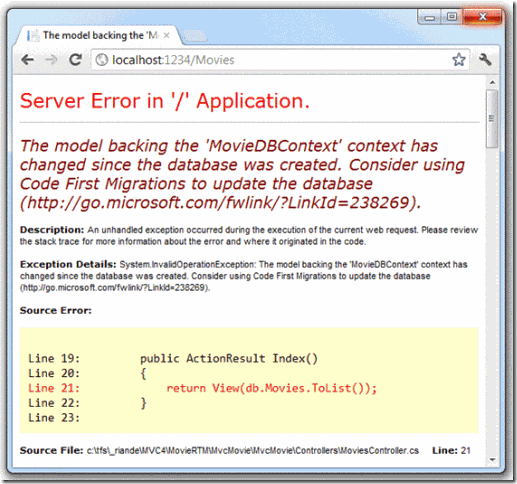Maximize the browser window

tap(452, 17)
